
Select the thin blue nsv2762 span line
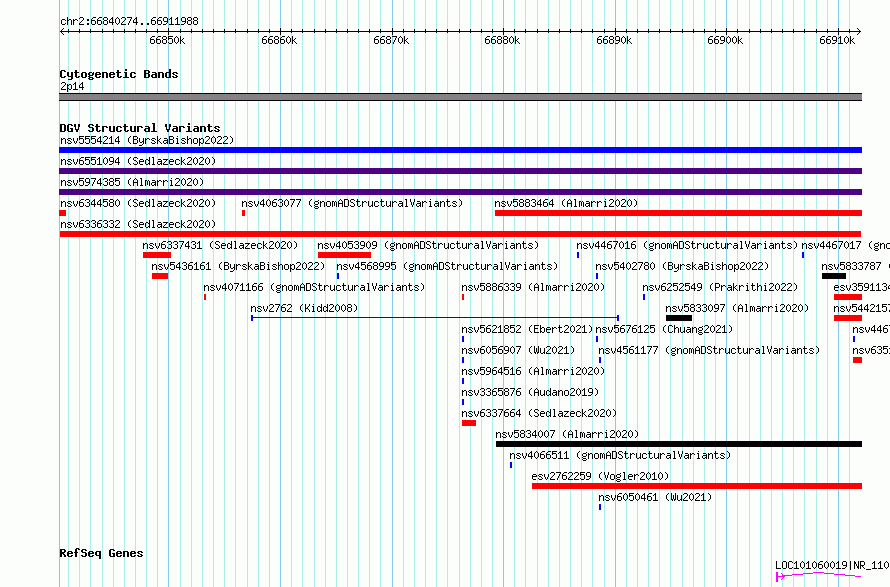point(435,318)
